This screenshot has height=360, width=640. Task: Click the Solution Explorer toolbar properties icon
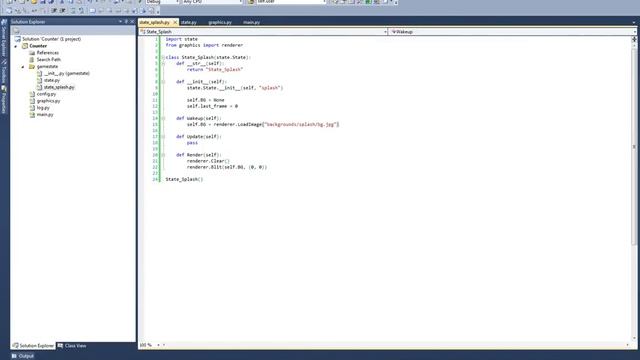[x=16, y=31]
